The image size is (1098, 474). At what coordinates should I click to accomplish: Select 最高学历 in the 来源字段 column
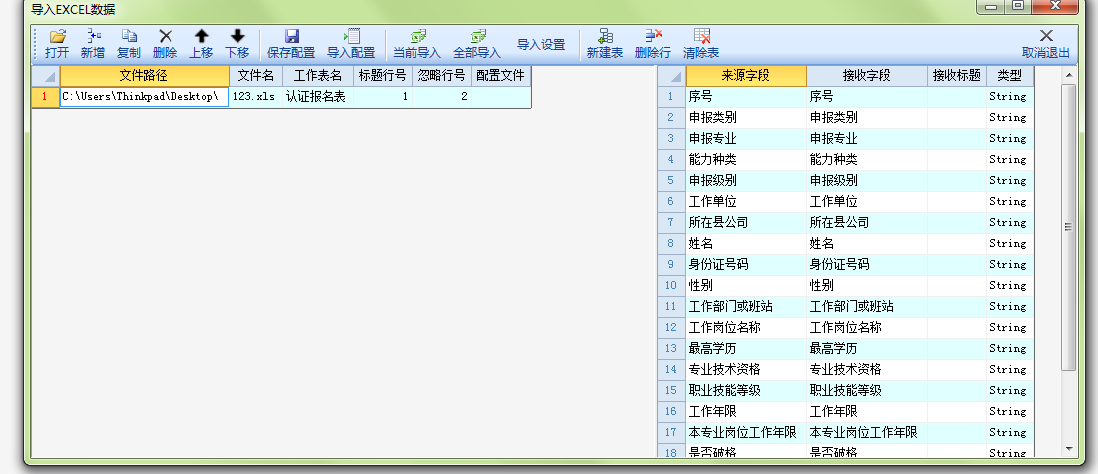tap(746, 349)
